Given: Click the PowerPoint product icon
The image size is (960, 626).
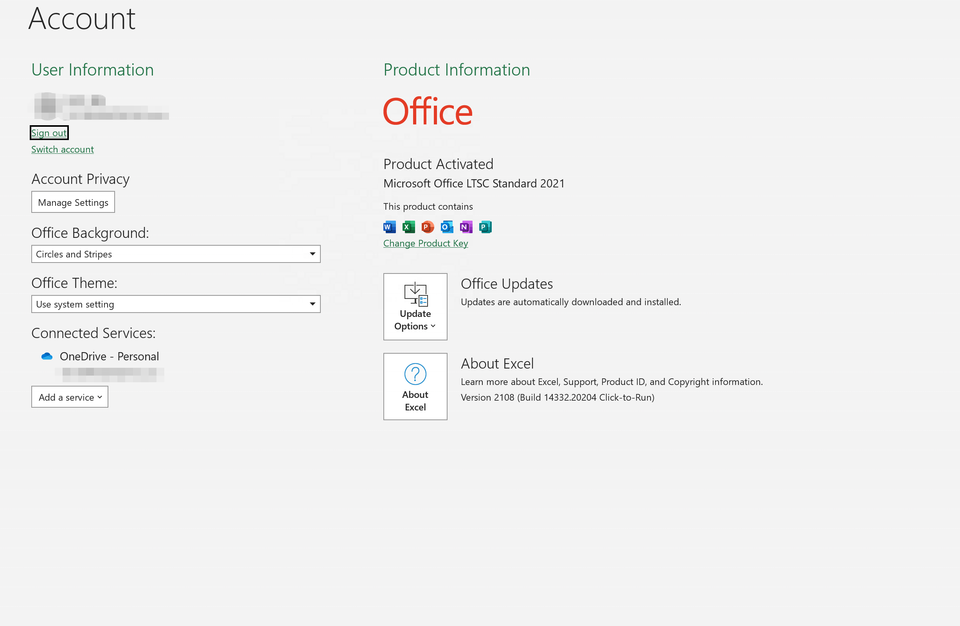Looking at the screenshot, I should [427, 227].
